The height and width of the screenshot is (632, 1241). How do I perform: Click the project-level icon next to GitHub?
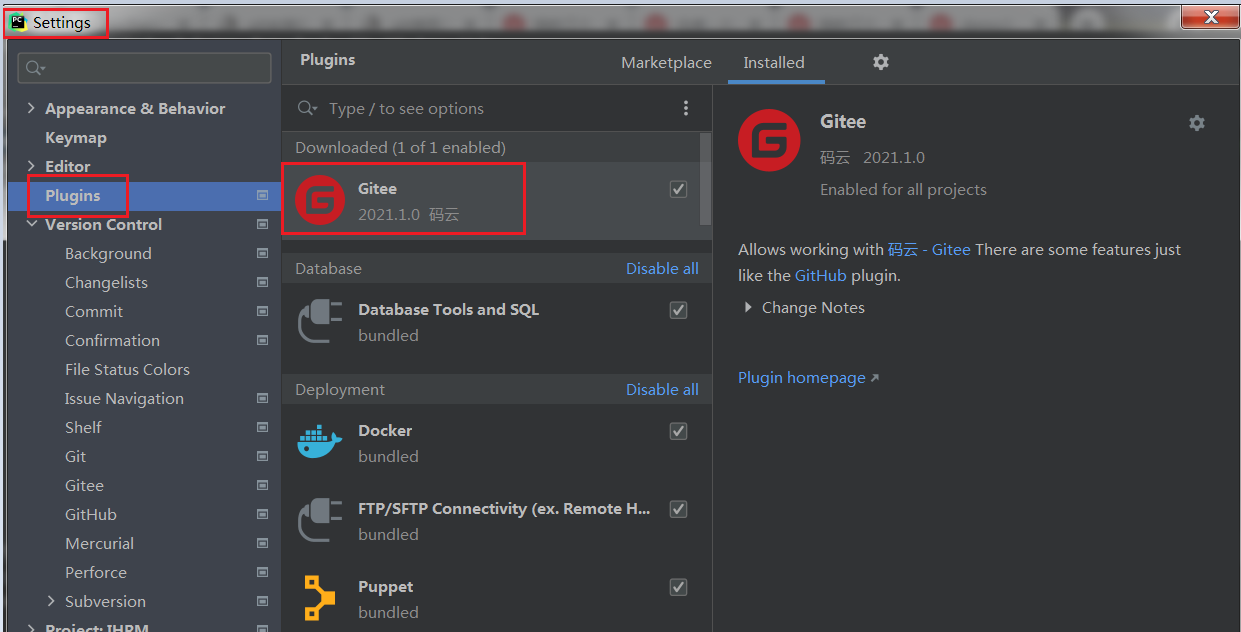pyautogui.click(x=262, y=514)
